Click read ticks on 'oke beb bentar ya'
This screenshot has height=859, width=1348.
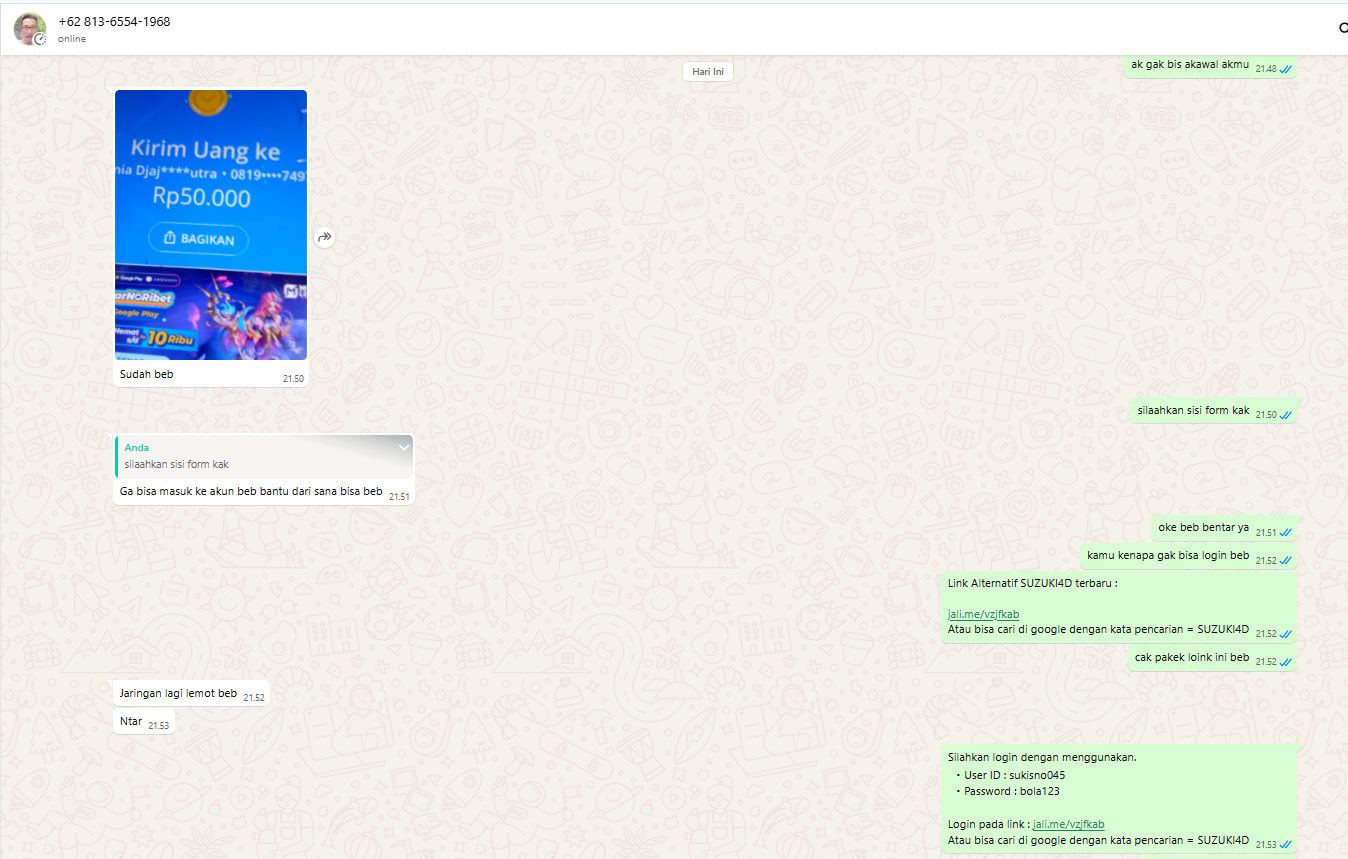pyautogui.click(x=1286, y=533)
